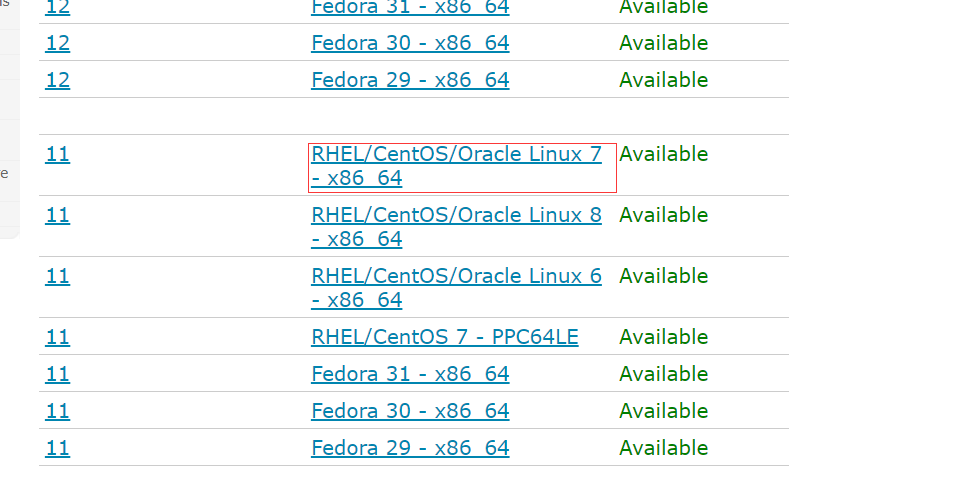Click version 11 link beside Oracle Linux 6
This screenshot has height=494, width=974.
click(x=58, y=276)
